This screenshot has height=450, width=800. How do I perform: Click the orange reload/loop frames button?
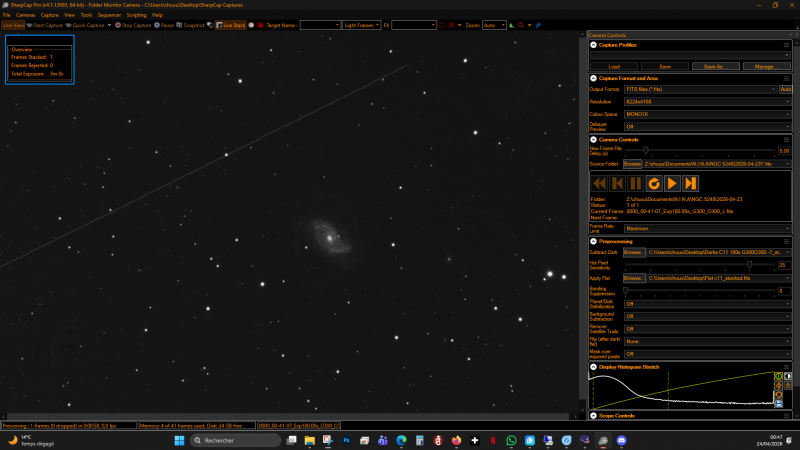654,183
